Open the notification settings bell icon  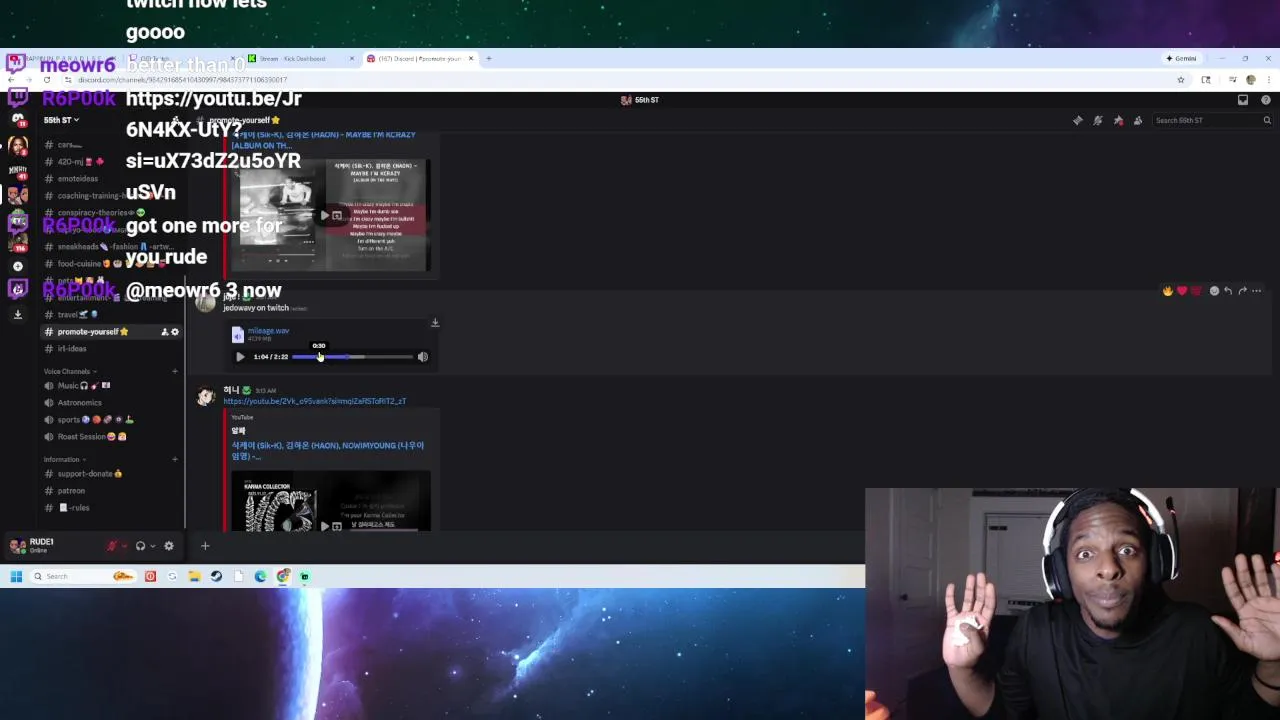pyautogui.click(x=1098, y=121)
